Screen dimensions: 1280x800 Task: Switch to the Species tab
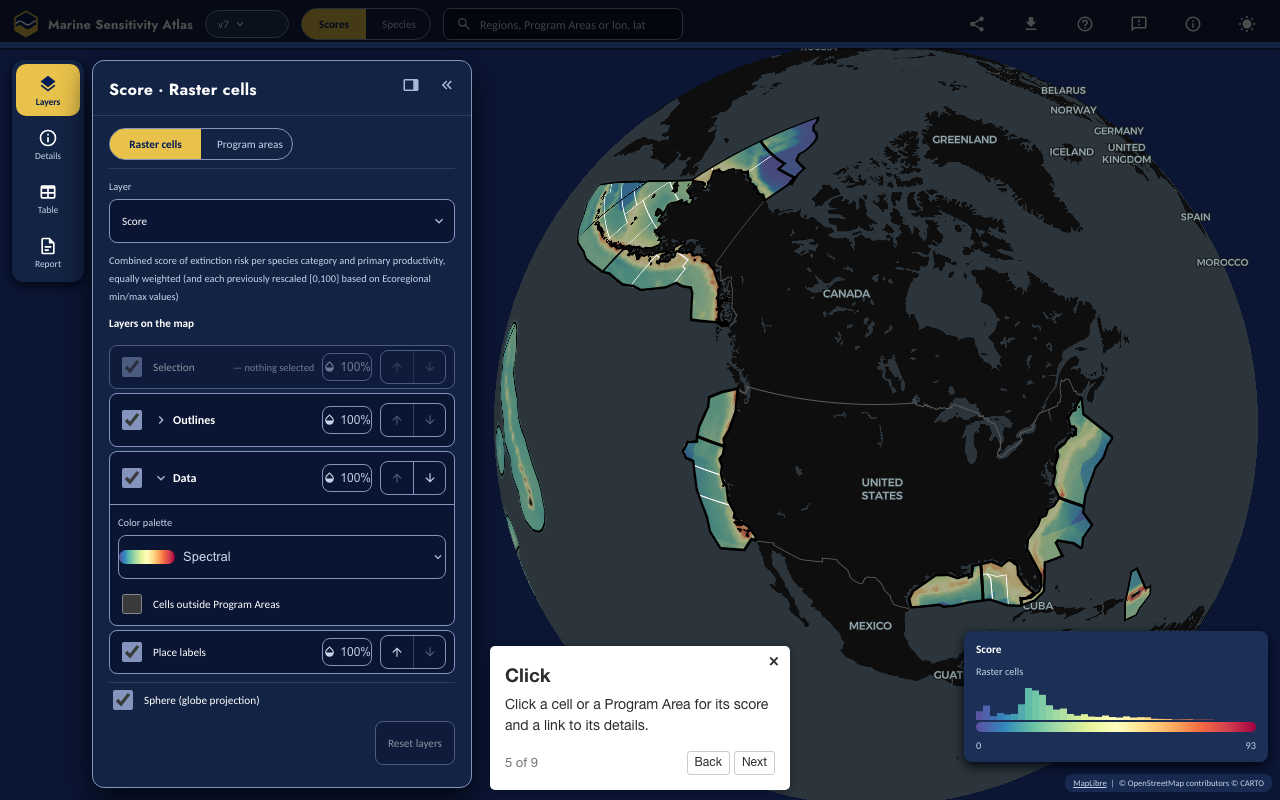point(398,24)
